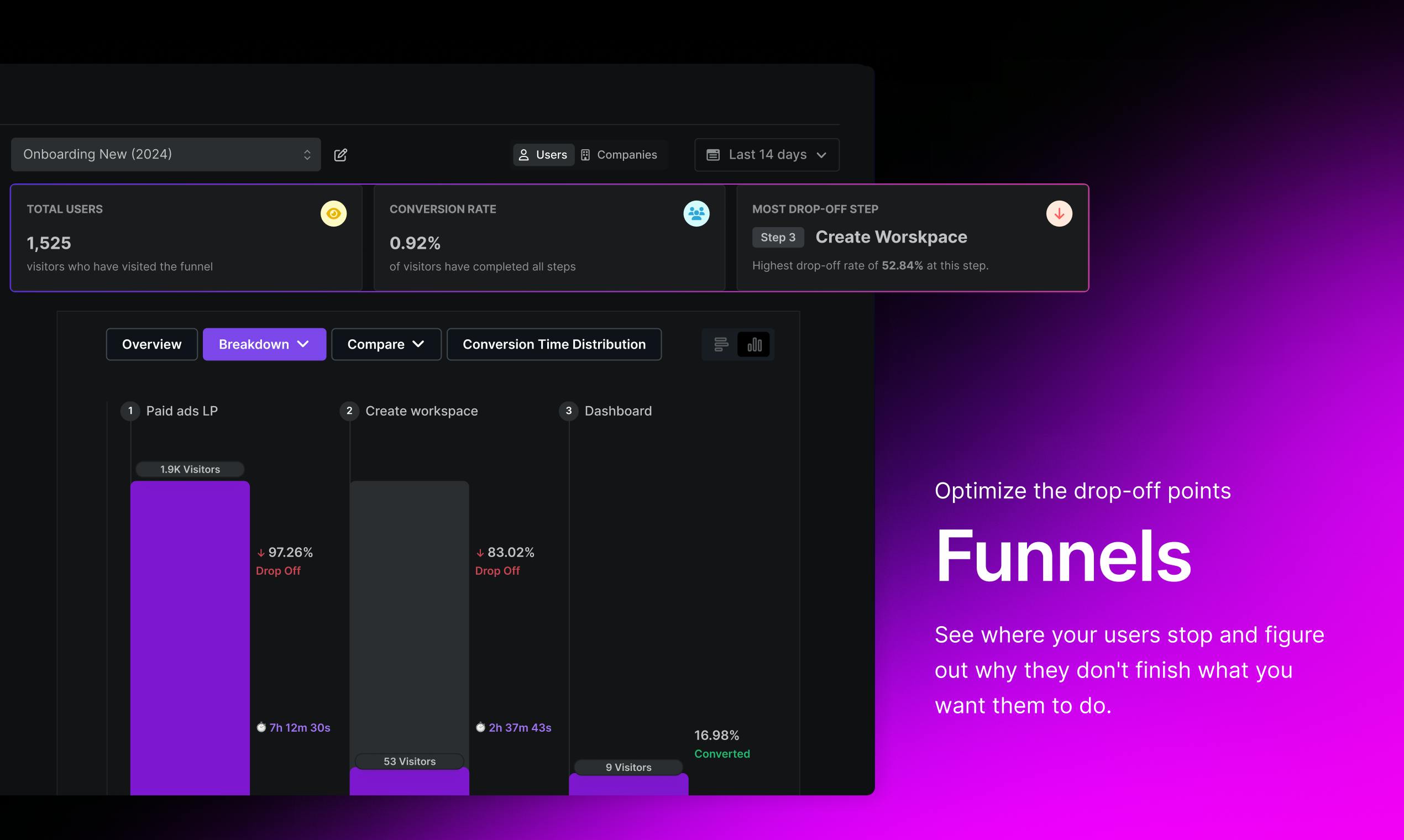Screen dimensions: 1404x840
Task: Select the purple Paid ads LP bar
Action: (190, 638)
